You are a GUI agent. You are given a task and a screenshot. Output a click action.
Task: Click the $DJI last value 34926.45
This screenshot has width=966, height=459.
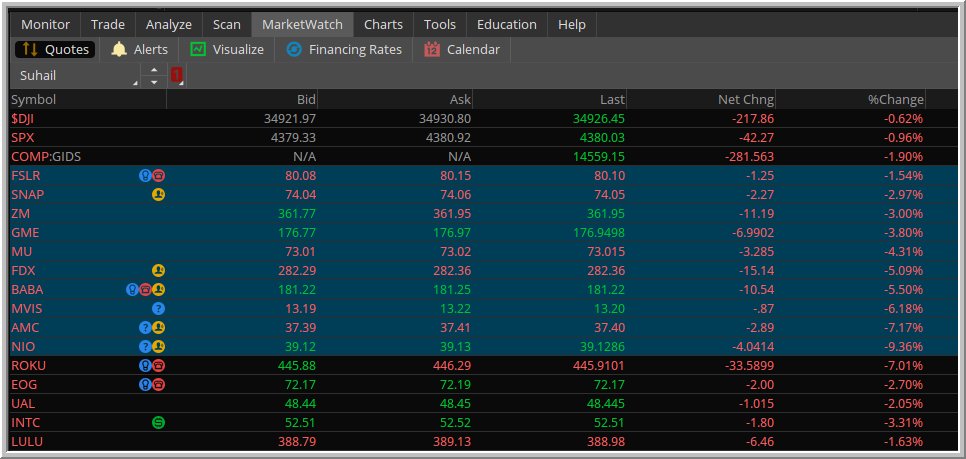tap(599, 119)
